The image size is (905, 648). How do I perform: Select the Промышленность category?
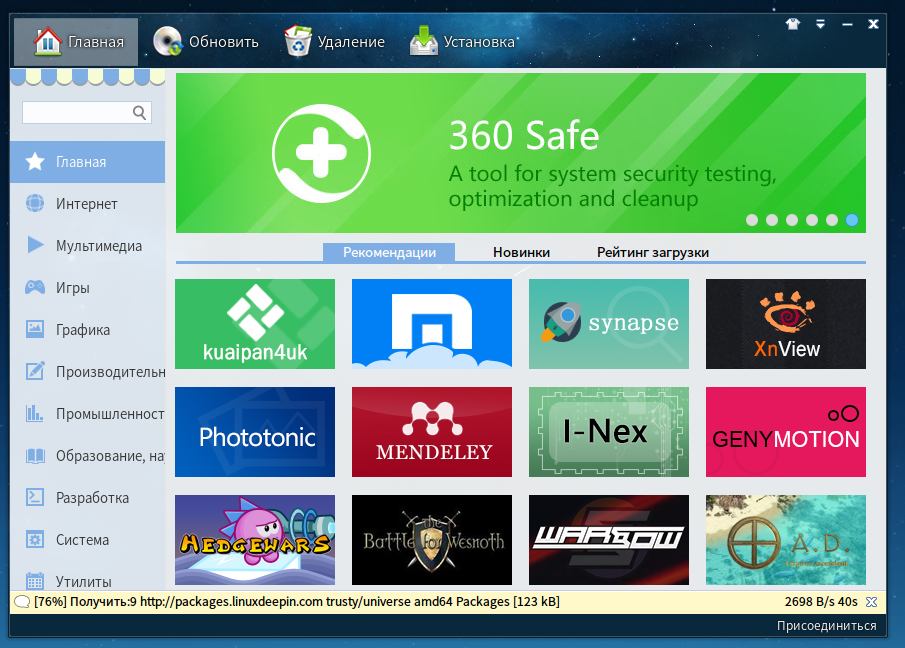click(x=87, y=414)
